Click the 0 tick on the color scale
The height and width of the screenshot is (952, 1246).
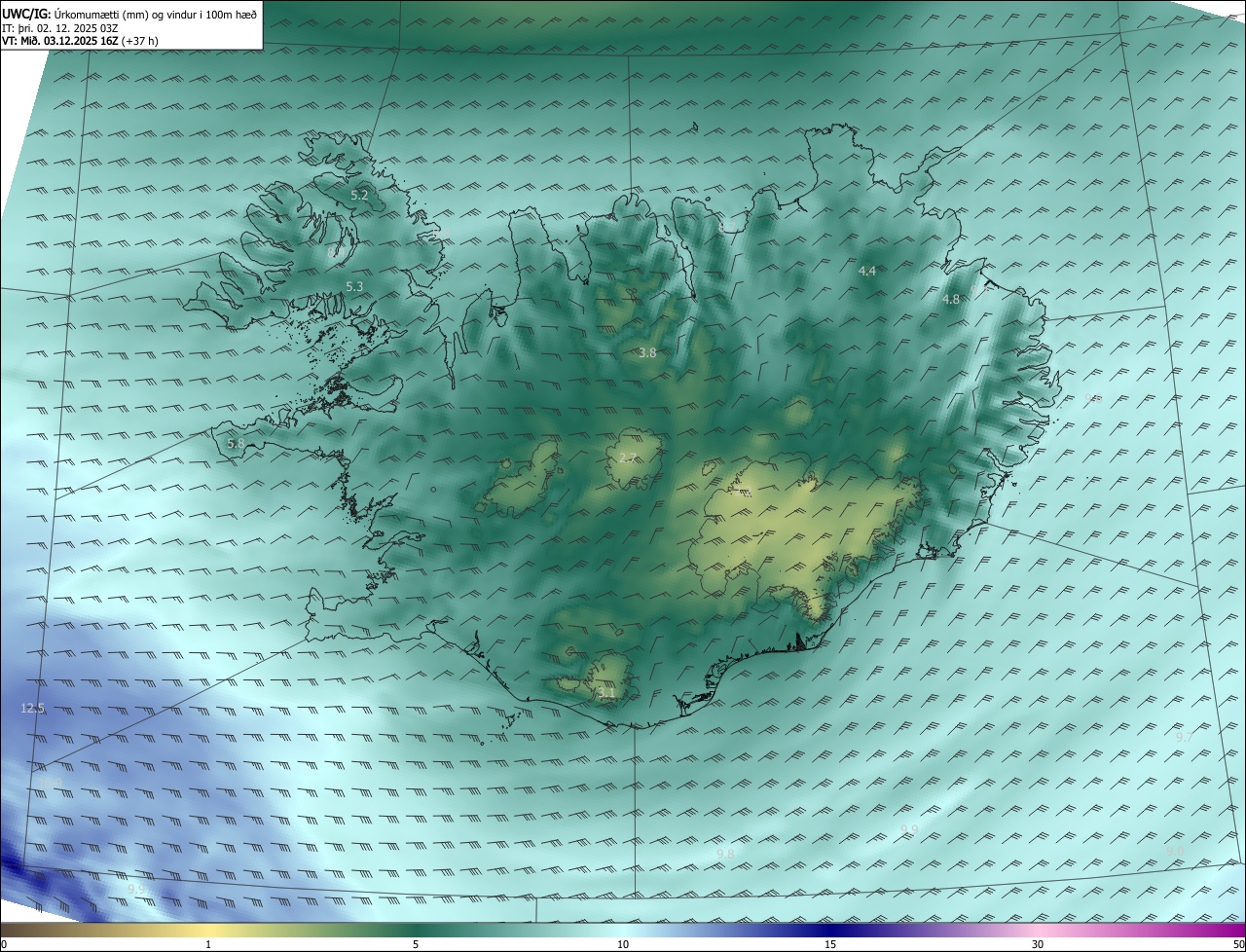click(x=4, y=944)
